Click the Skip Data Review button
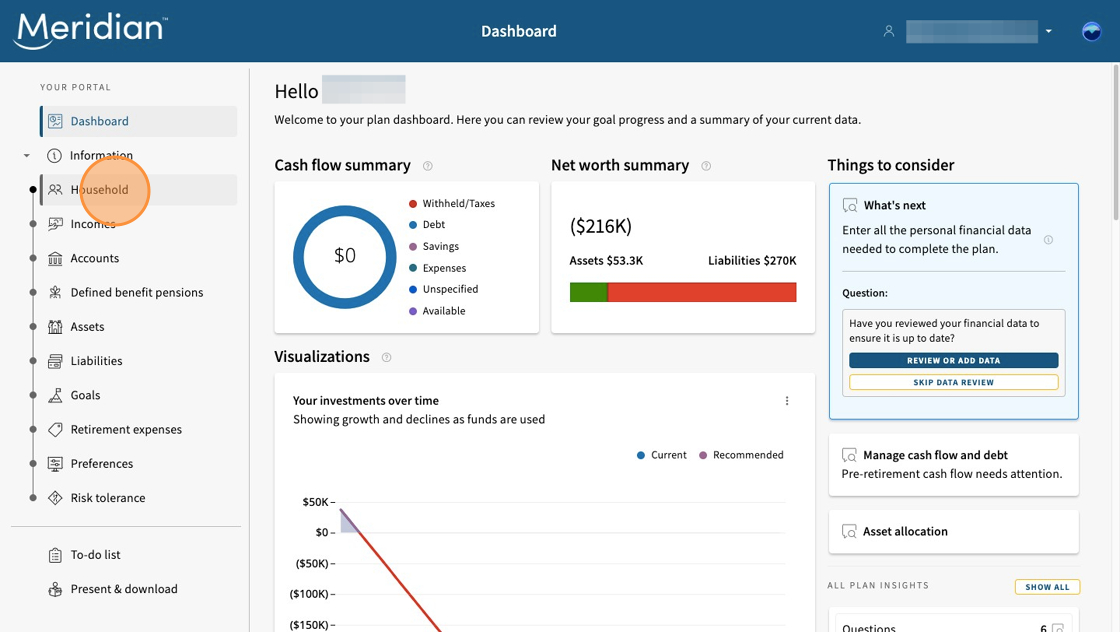 tap(954, 383)
